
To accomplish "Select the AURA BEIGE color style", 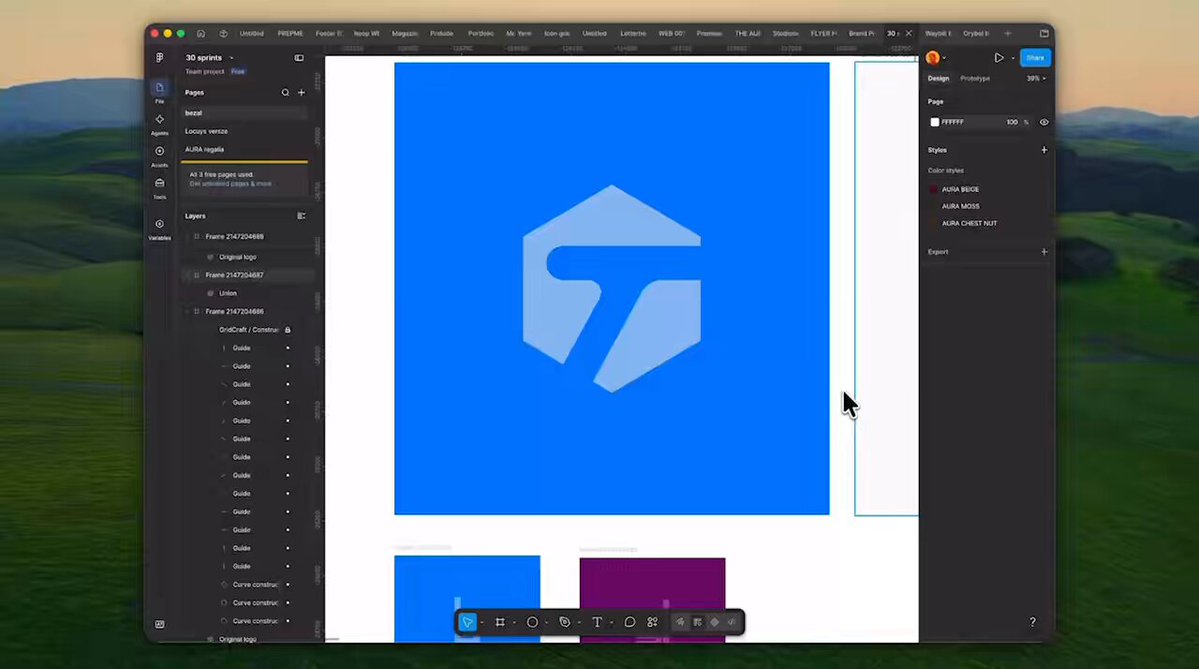I will pyautogui.click(x=960, y=190).
